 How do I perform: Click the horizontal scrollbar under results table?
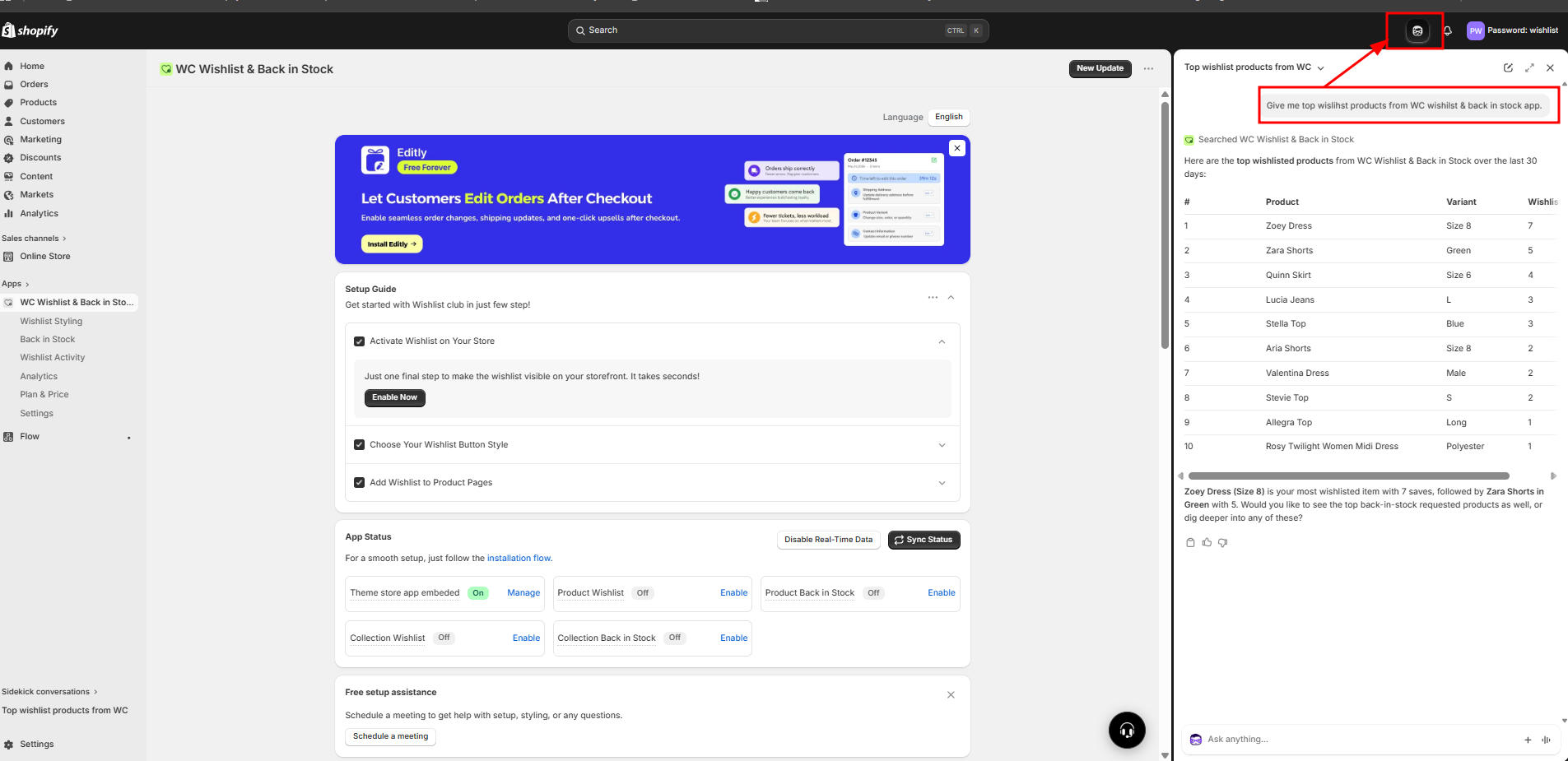(x=1348, y=476)
